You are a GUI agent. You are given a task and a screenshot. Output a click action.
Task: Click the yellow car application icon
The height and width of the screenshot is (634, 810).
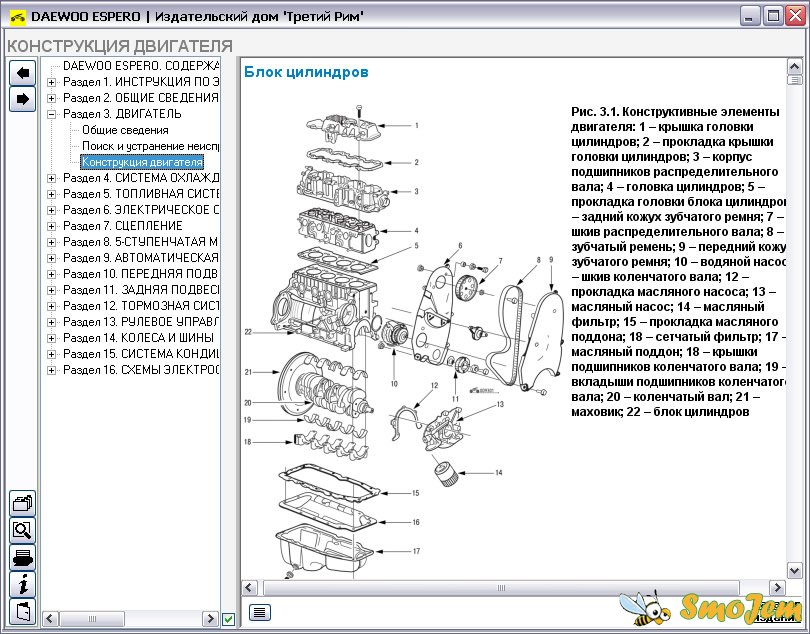18,17
